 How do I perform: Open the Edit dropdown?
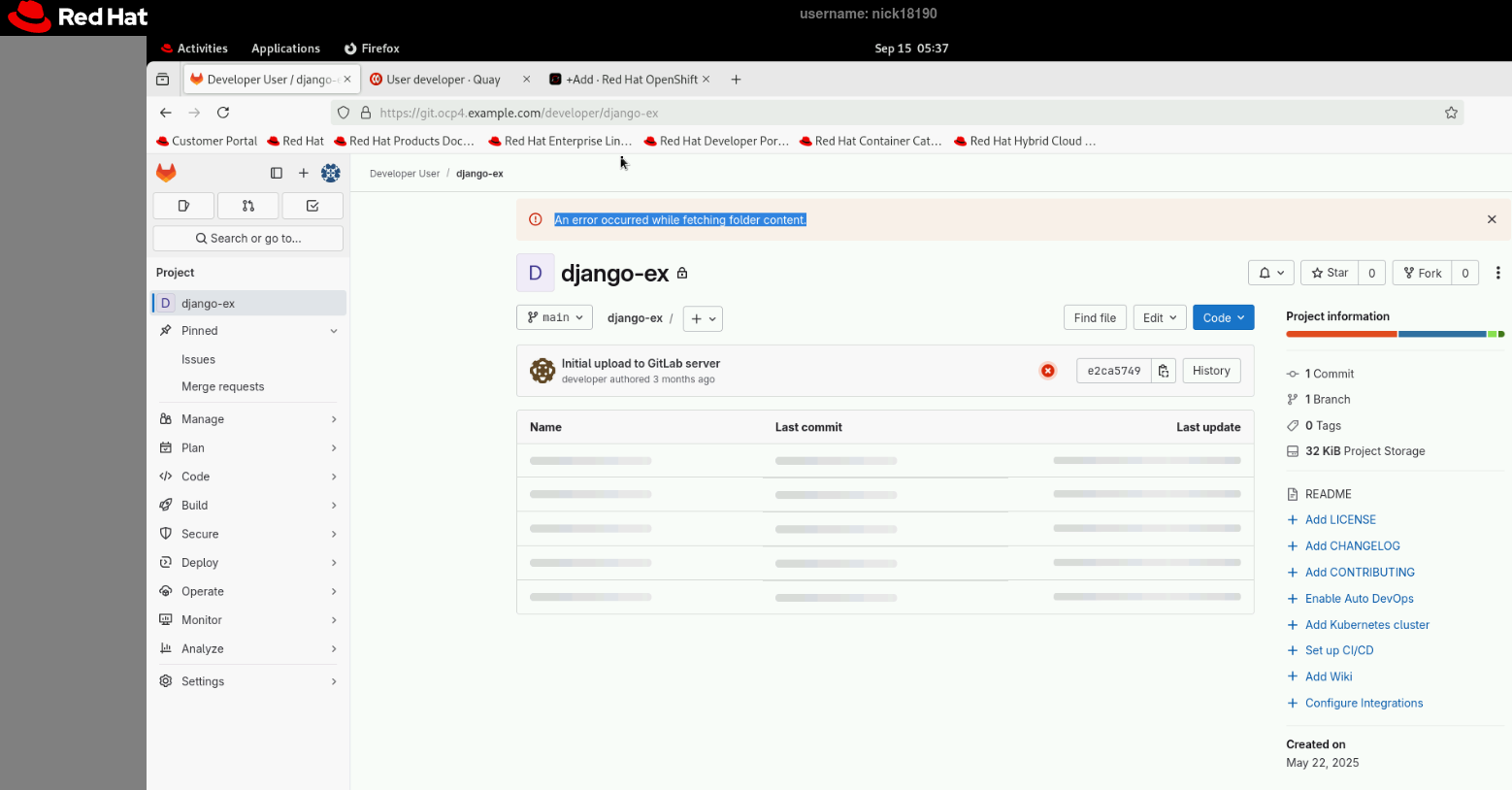pos(1160,317)
